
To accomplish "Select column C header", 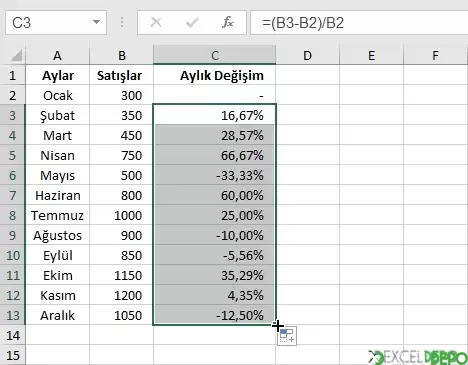I will click(215, 55).
